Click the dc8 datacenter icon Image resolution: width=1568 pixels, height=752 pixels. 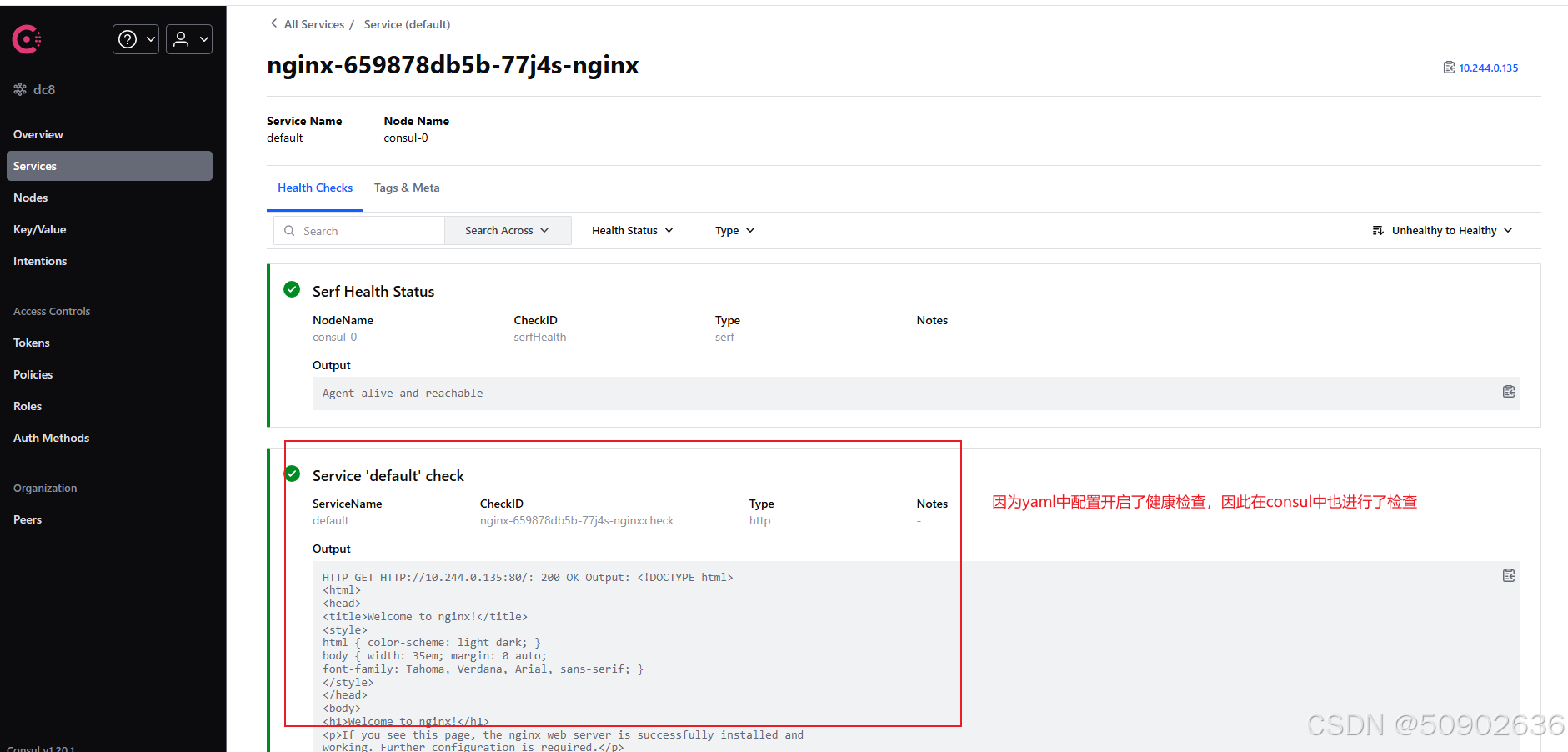pyautogui.click(x=19, y=88)
